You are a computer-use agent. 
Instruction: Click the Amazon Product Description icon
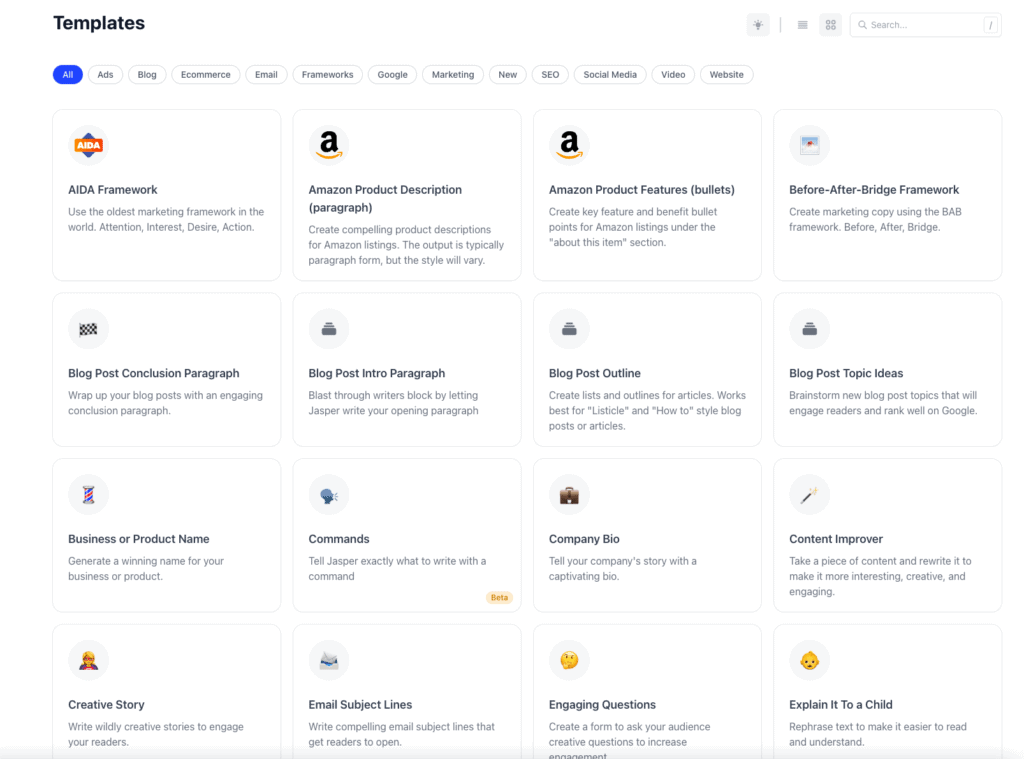pyautogui.click(x=328, y=146)
